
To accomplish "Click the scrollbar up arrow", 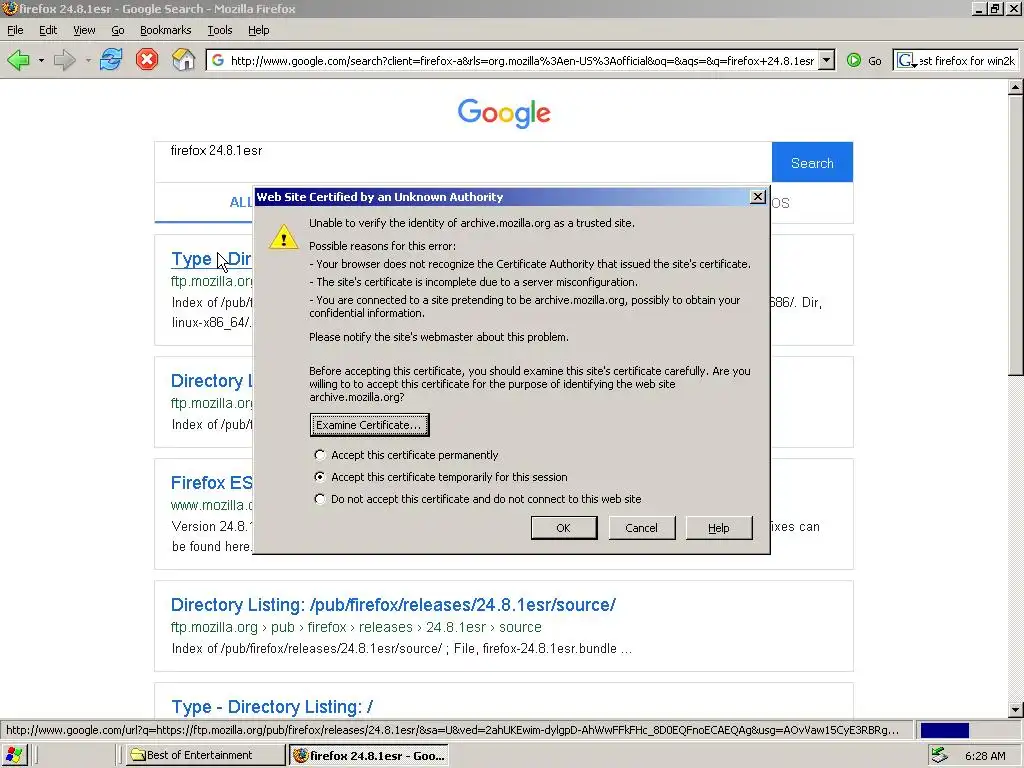I will (1016, 87).
